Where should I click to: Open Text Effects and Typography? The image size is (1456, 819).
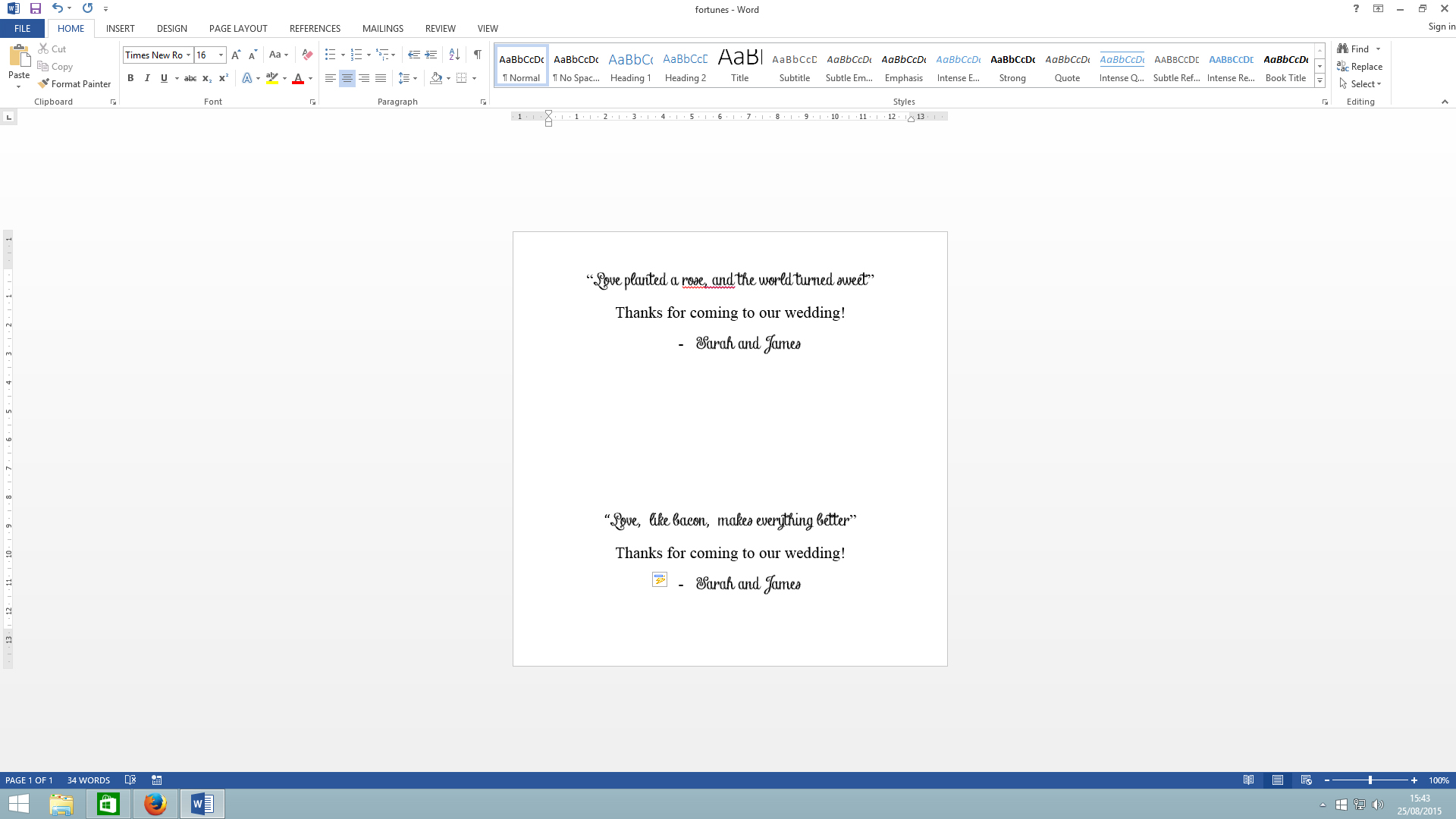(x=247, y=78)
